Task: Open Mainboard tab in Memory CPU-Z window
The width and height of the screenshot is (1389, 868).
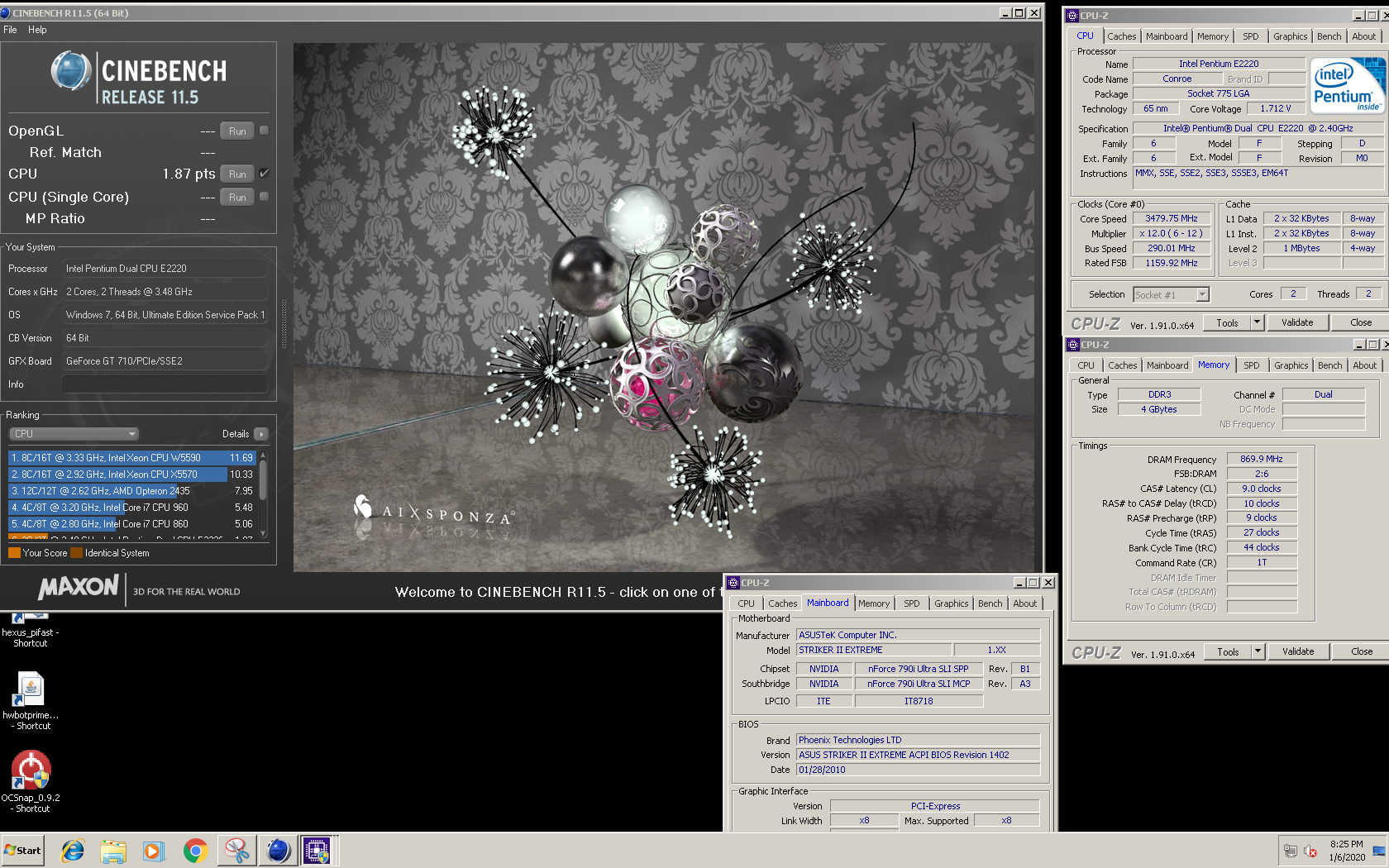Action: point(1167,365)
